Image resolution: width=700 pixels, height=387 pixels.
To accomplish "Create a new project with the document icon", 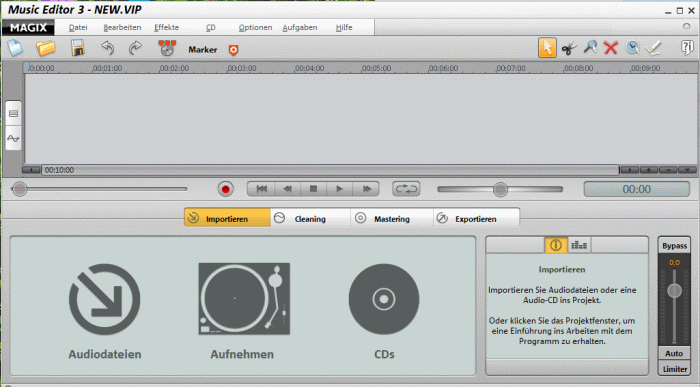I will click(15, 48).
